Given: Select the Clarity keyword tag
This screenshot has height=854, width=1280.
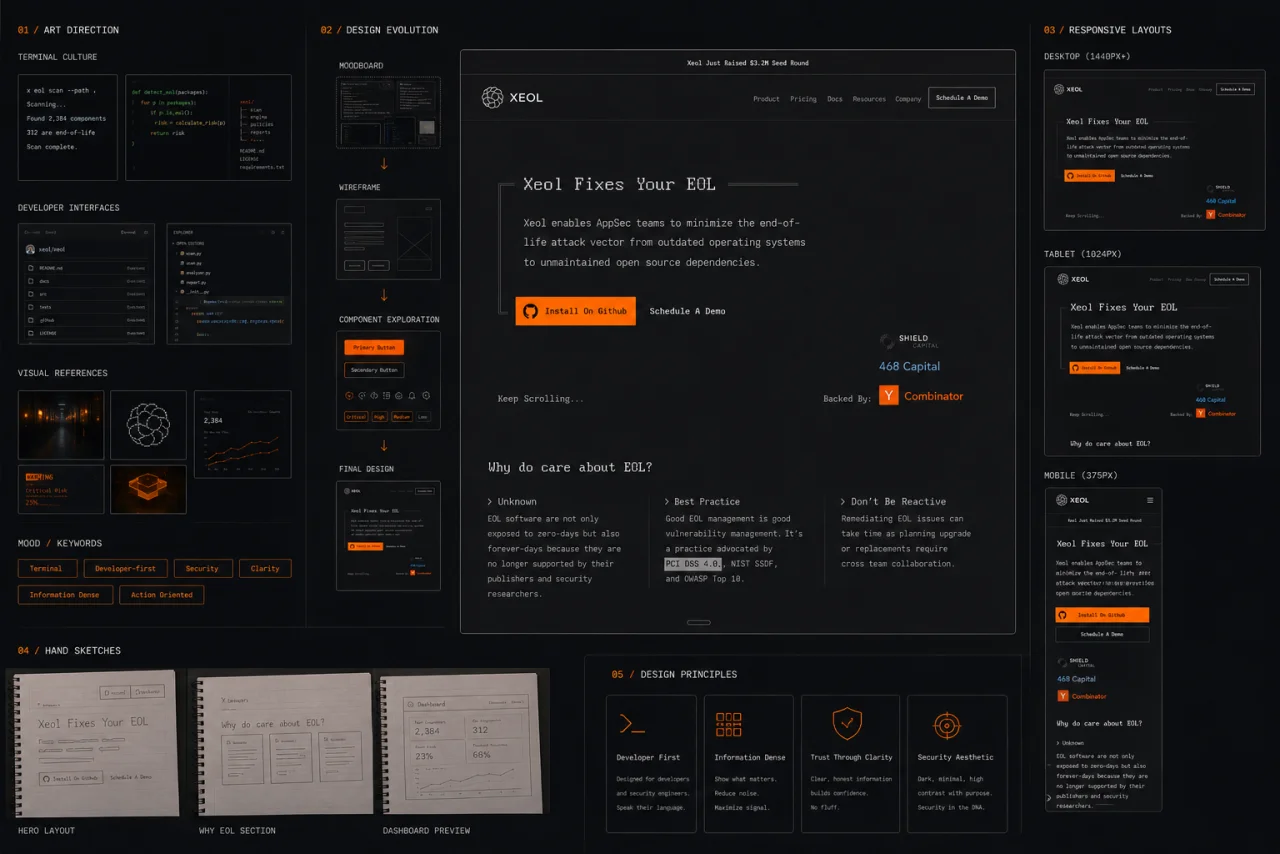Looking at the screenshot, I should click(x=265, y=568).
